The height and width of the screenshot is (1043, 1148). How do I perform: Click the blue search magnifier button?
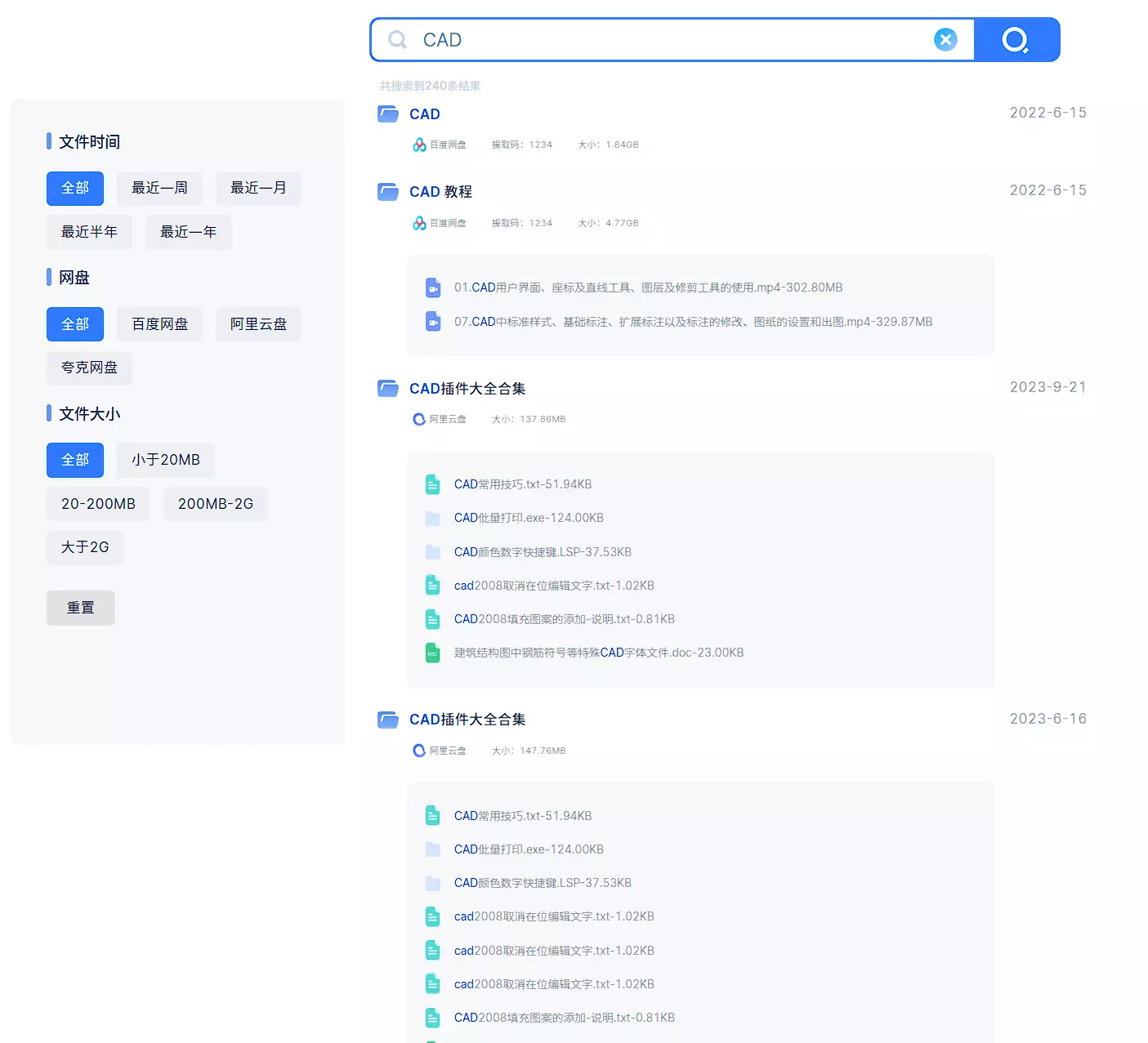(1016, 40)
